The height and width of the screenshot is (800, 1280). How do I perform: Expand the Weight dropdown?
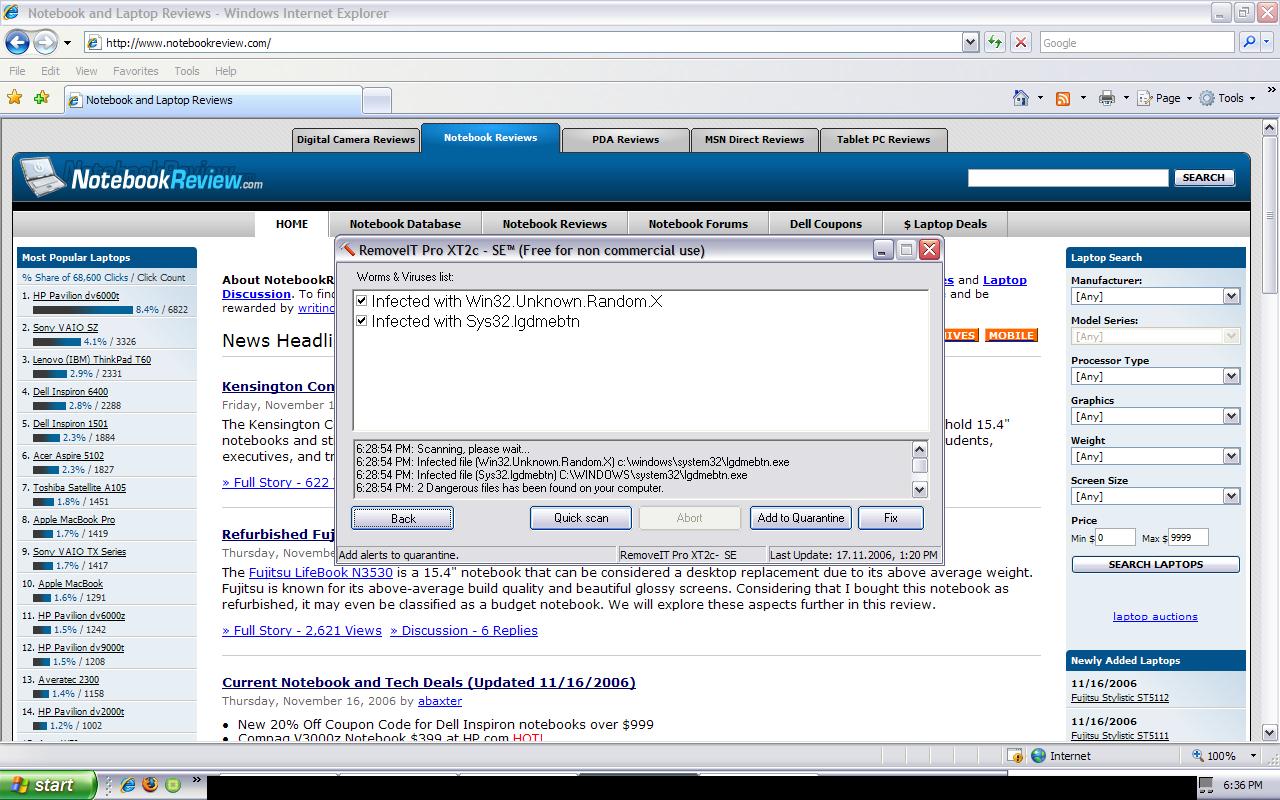[x=1231, y=456]
